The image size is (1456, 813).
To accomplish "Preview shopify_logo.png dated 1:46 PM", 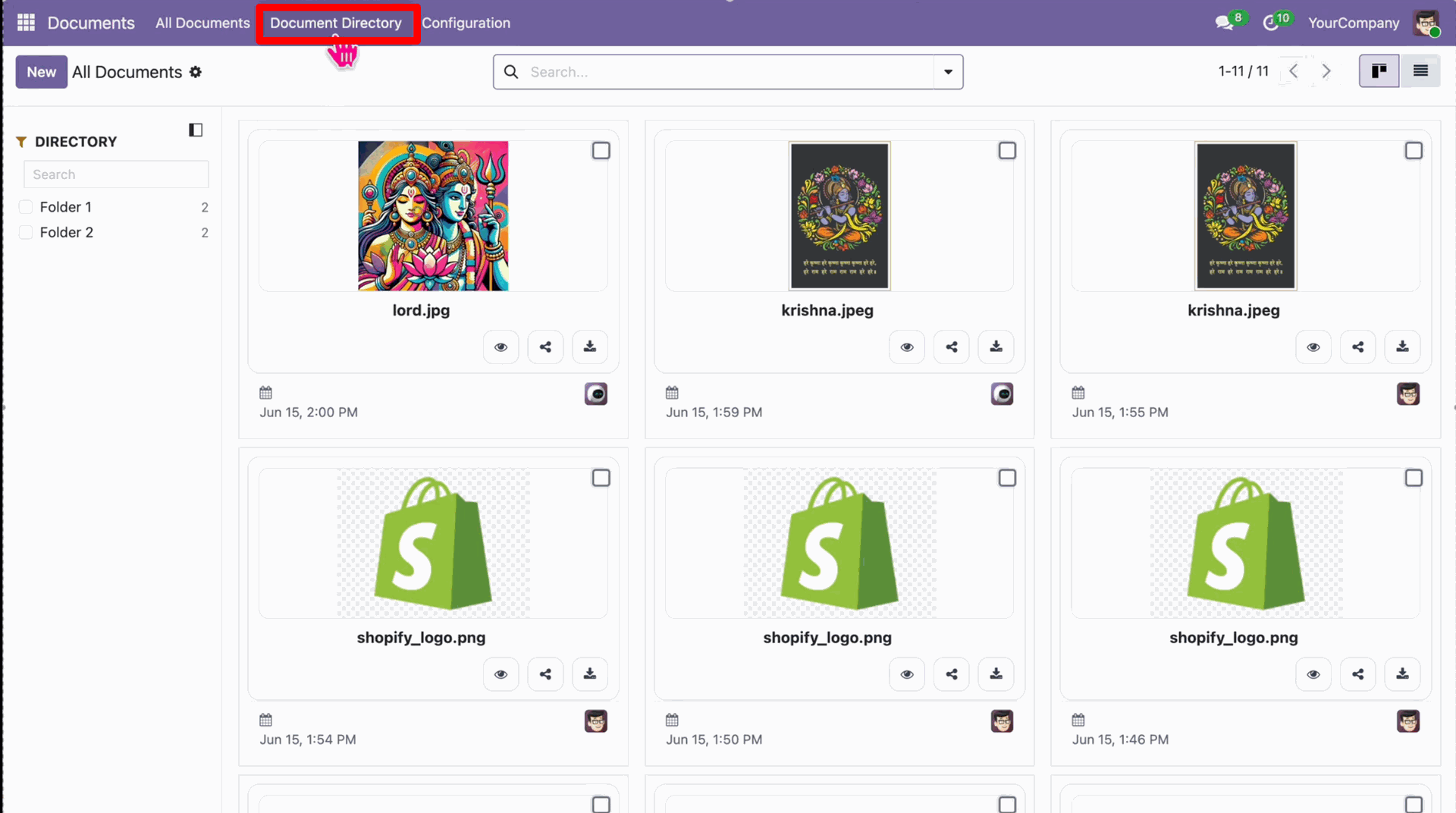I will [1313, 674].
